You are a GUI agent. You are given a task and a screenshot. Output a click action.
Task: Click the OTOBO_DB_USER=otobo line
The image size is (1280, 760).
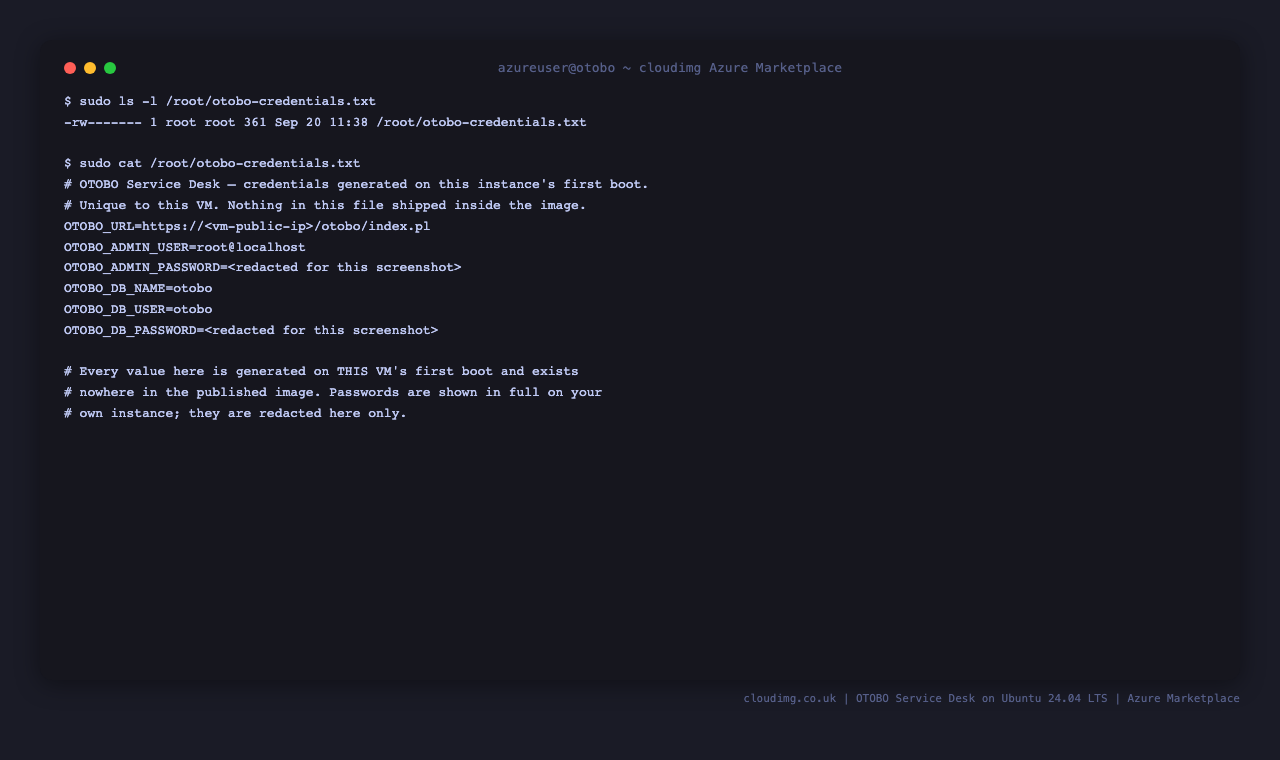point(138,310)
